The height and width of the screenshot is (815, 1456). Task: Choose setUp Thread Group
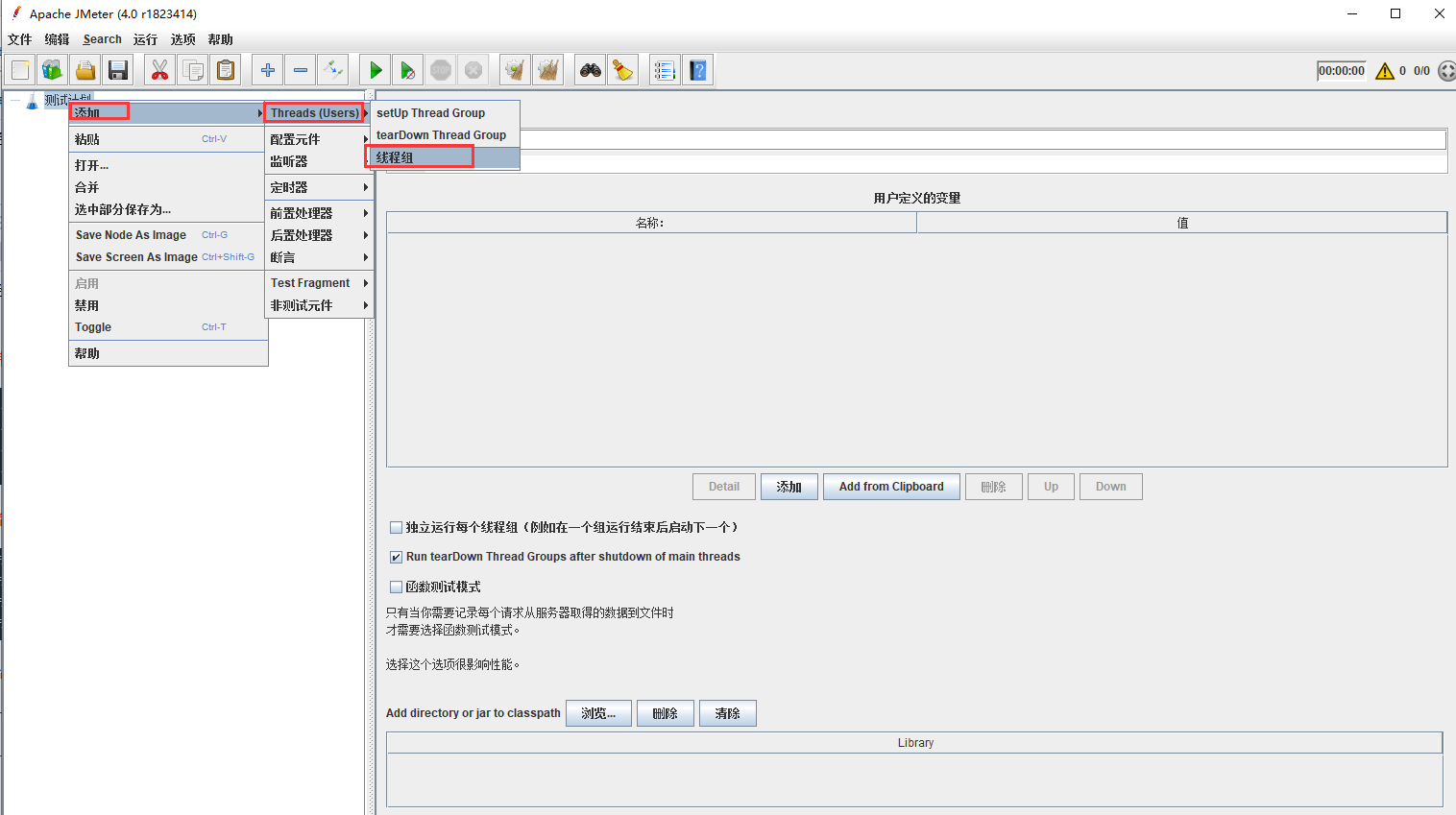[x=445, y=112]
